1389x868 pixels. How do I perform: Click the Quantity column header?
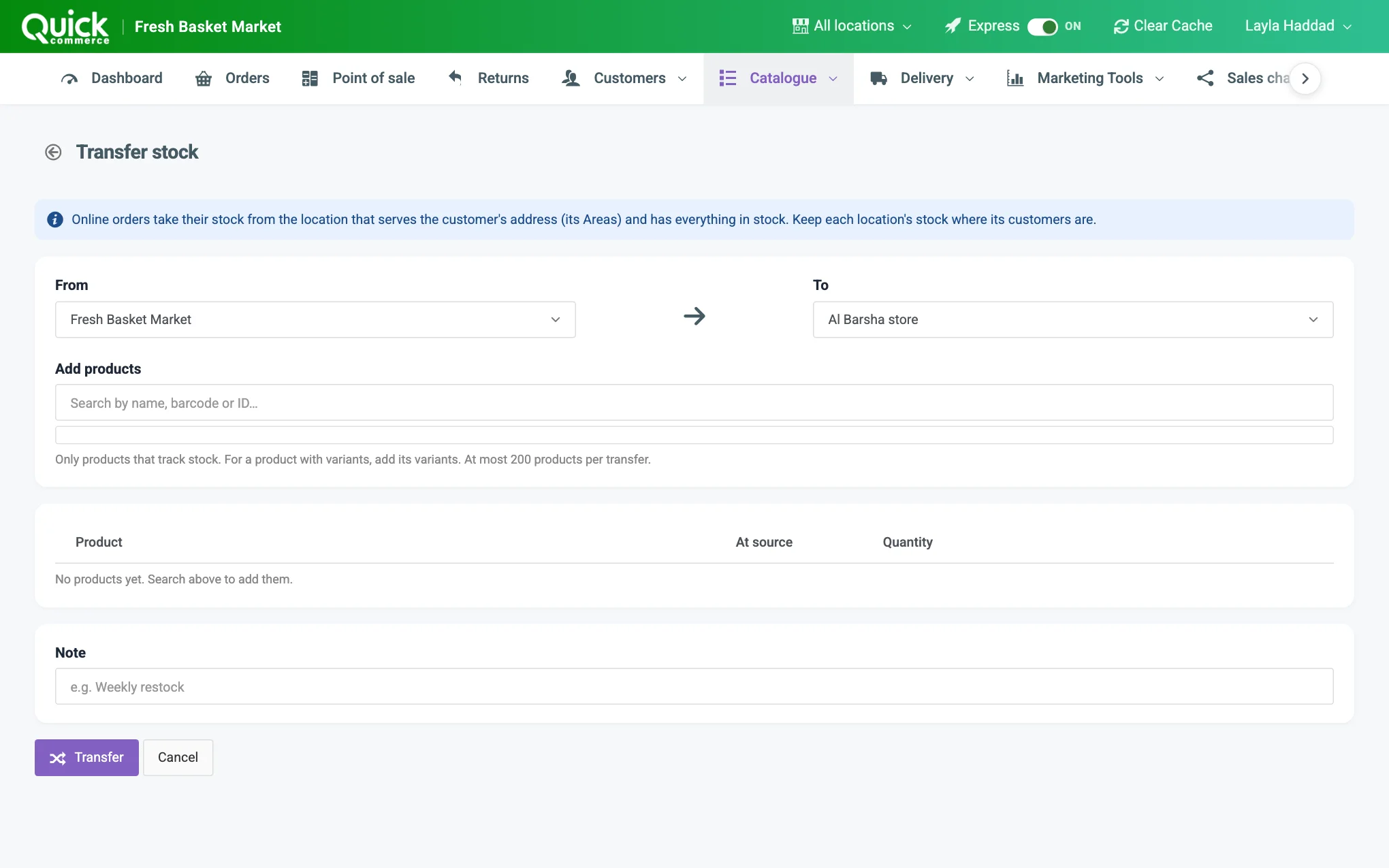click(908, 542)
